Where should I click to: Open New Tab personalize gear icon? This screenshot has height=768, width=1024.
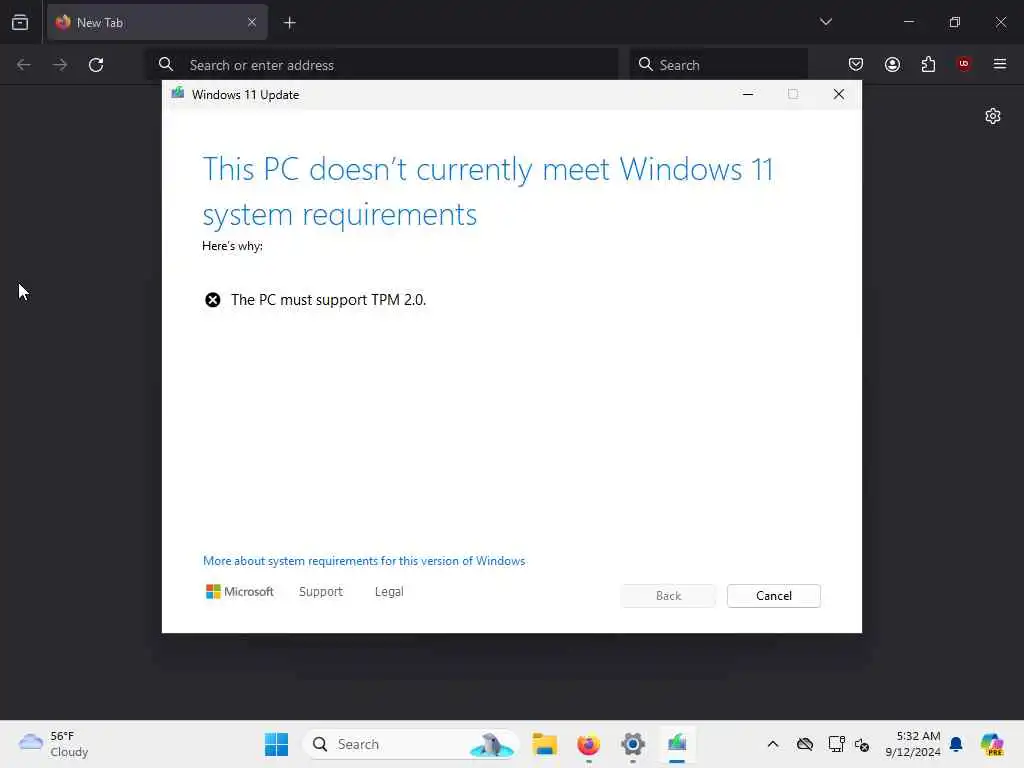pos(993,116)
